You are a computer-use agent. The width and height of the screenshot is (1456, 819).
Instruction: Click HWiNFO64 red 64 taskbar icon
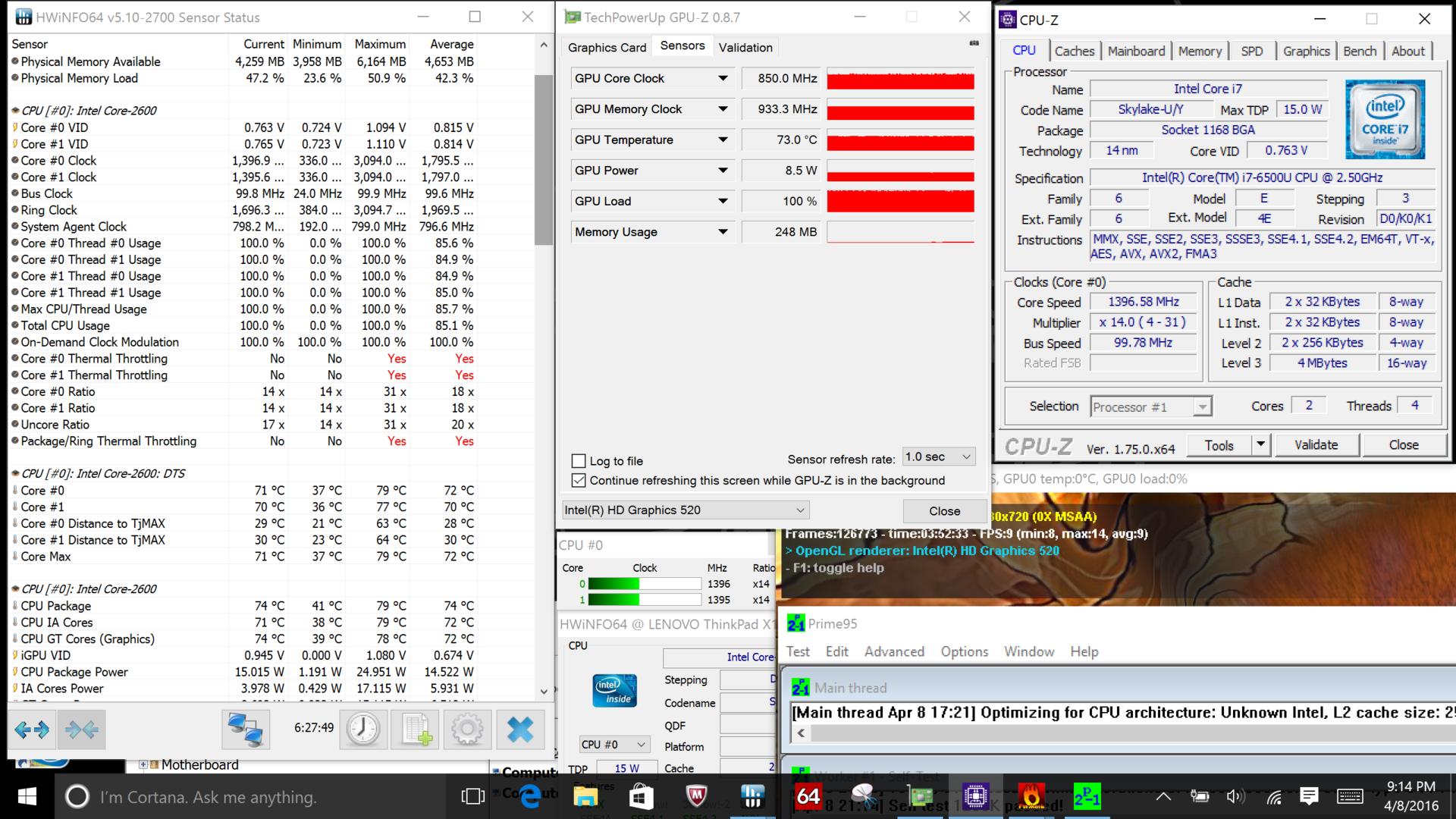pyautogui.click(x=808, y=796)
